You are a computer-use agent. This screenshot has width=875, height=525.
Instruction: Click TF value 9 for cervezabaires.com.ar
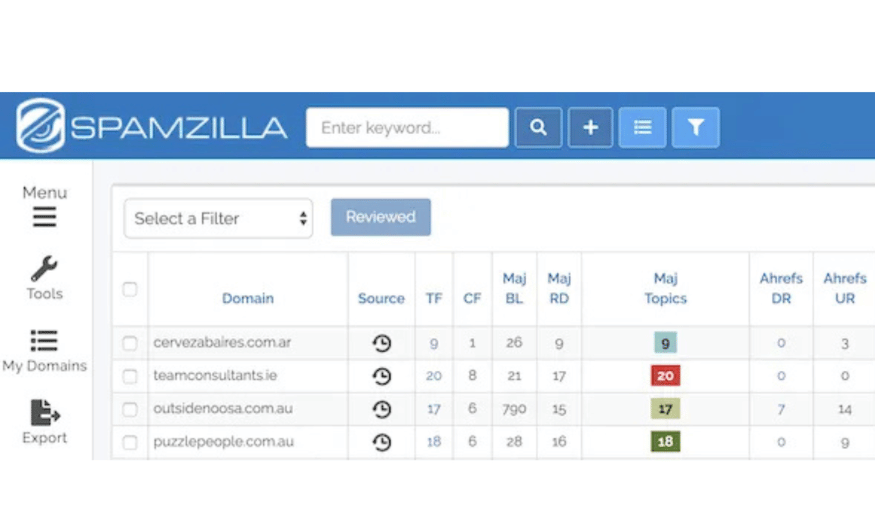pyautogui.click(x=434, y=344)
